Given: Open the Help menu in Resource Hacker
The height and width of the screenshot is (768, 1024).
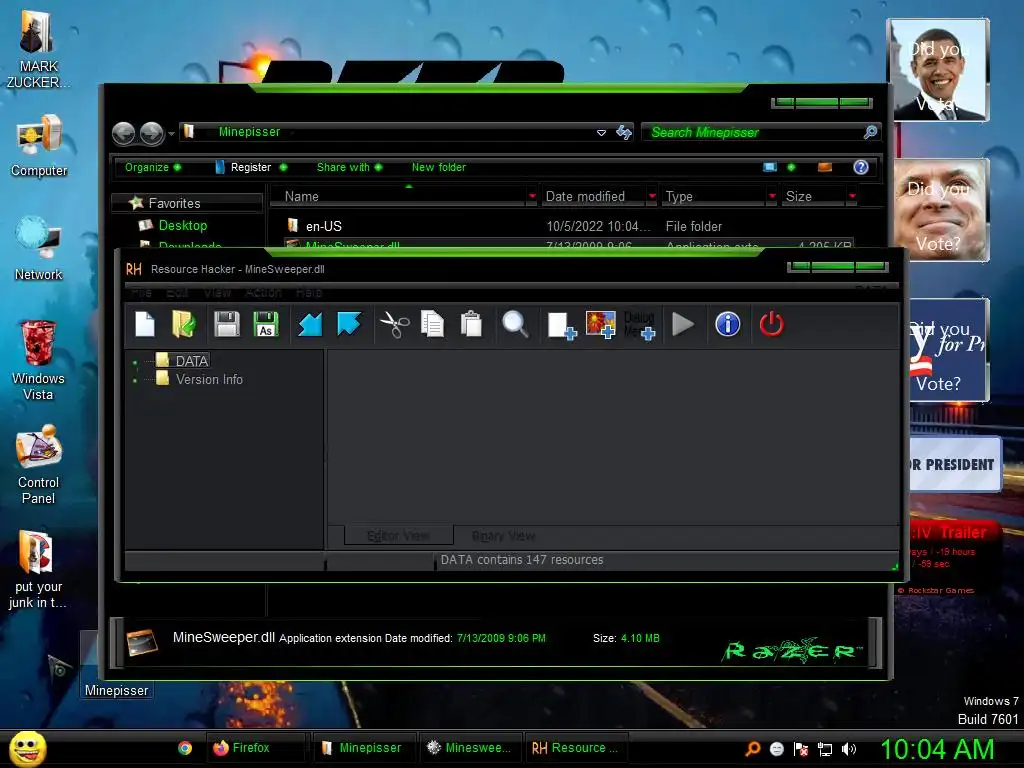Looking at the screenshot, I should click(308, 293).
